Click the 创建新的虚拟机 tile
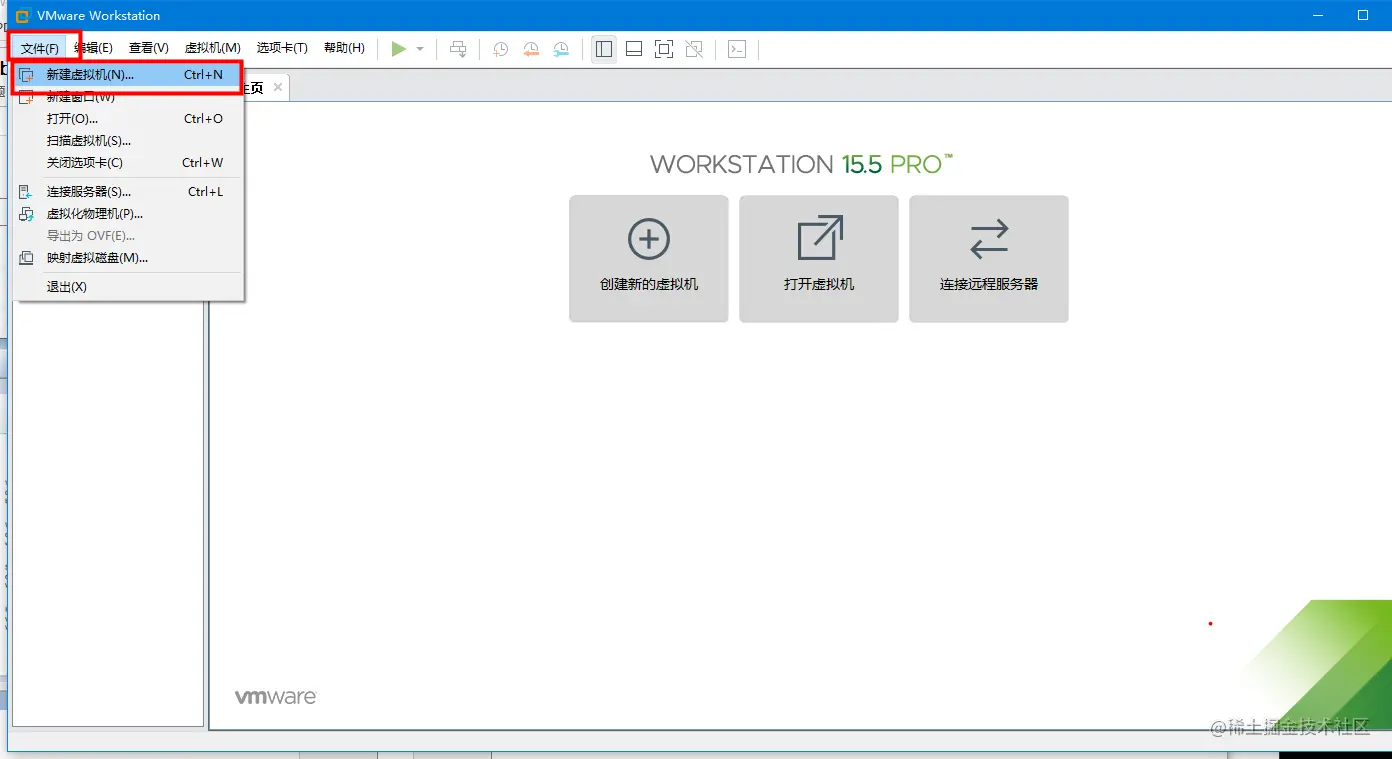This screenshot has height=759, width=1392. pyautogui.click(x=649, y=259)
